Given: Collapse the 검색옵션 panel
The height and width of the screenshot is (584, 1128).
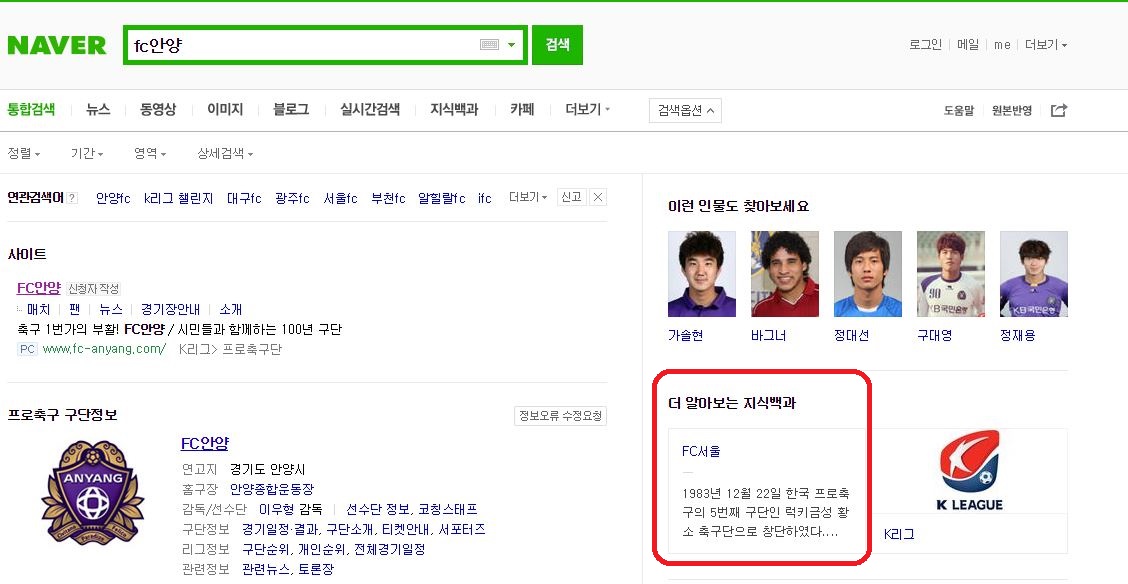Looking at the screenshot, I should click(685, 111).
